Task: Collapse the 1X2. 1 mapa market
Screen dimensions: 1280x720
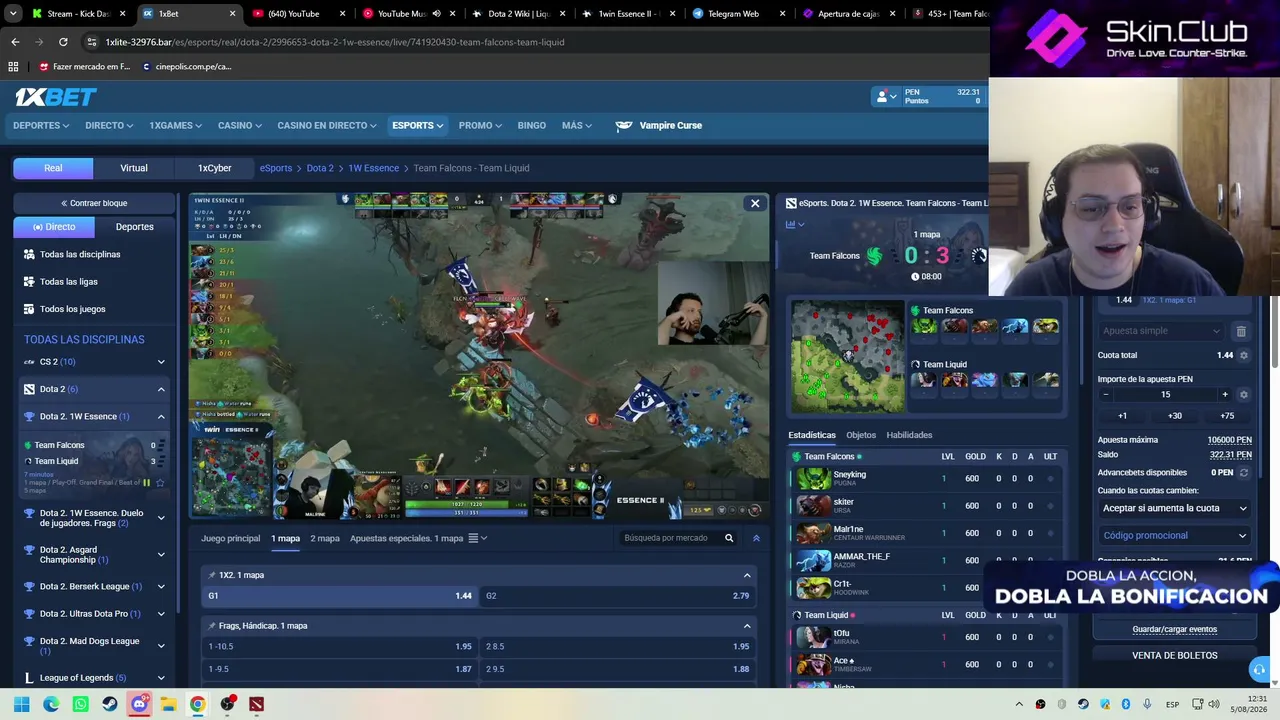Action: tap(747, 575)
